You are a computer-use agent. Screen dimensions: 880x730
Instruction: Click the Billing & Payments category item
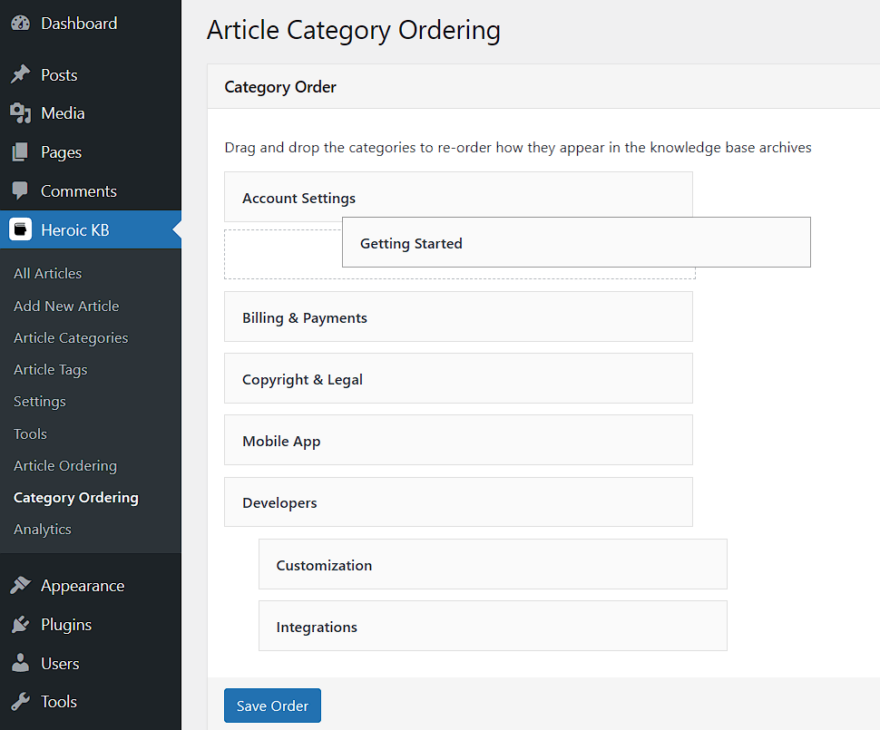(458, 316)
